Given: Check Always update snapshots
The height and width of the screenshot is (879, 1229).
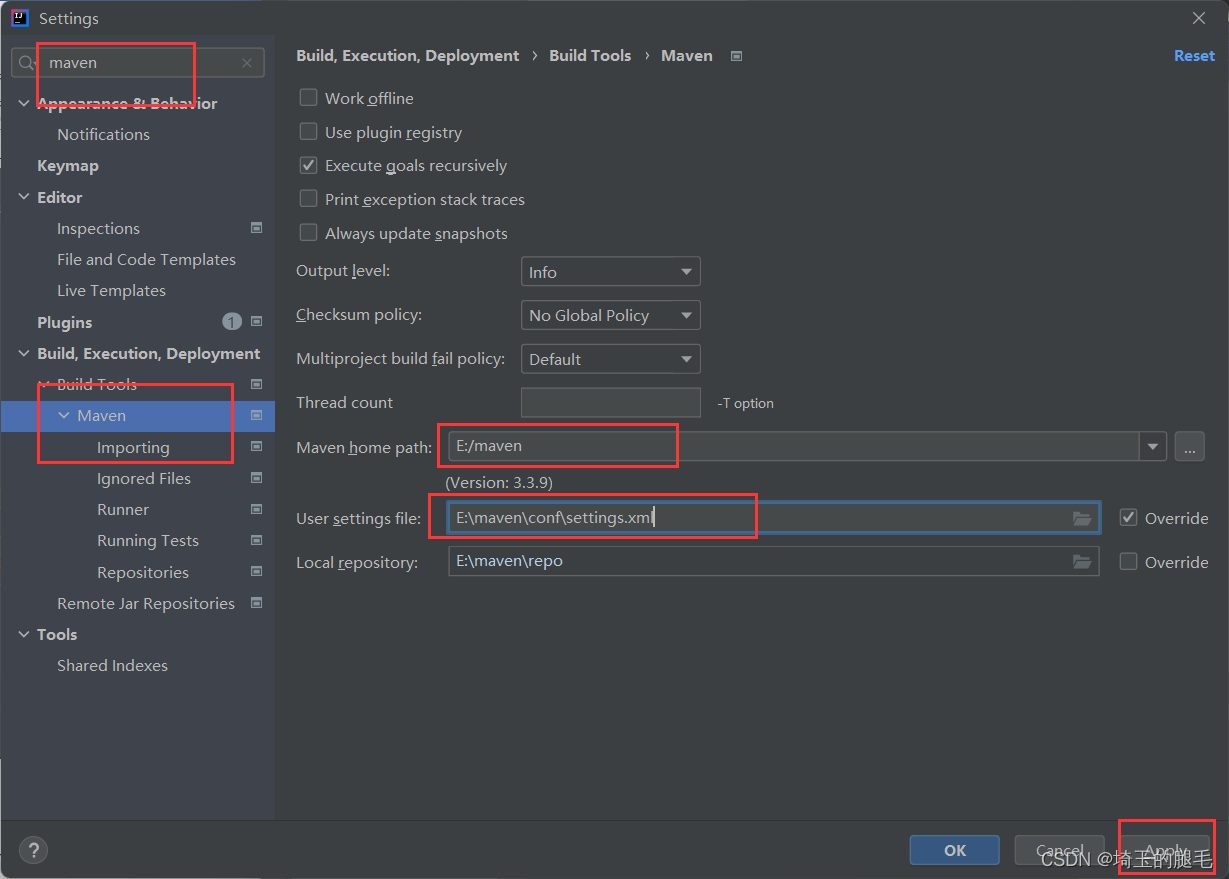Looking at the screenshot, I should point(309,233).
